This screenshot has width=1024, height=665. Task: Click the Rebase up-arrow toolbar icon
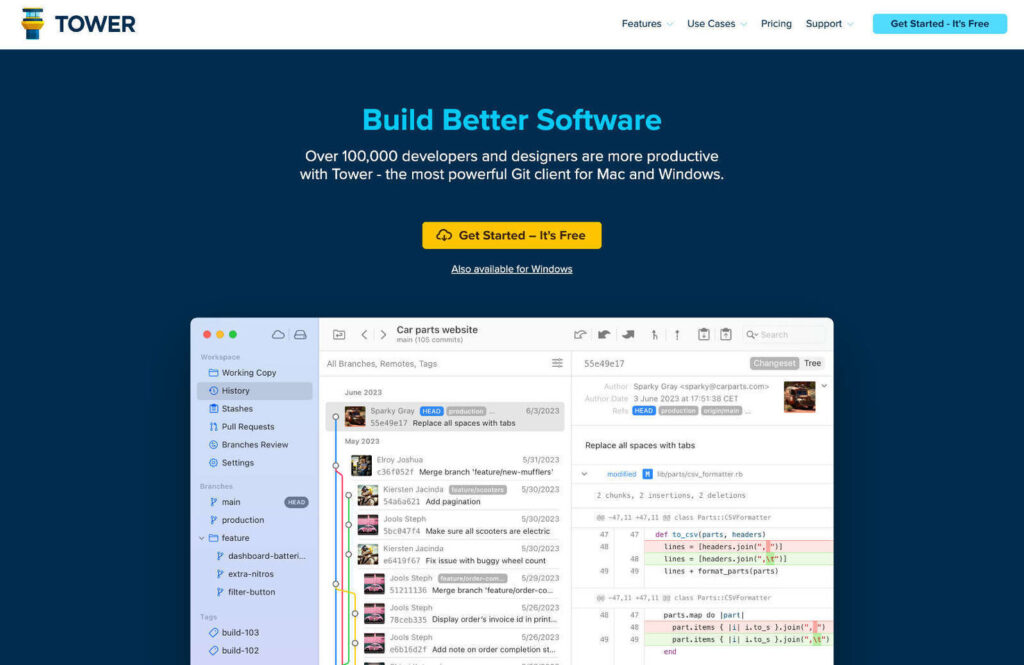tap(677, 334)
